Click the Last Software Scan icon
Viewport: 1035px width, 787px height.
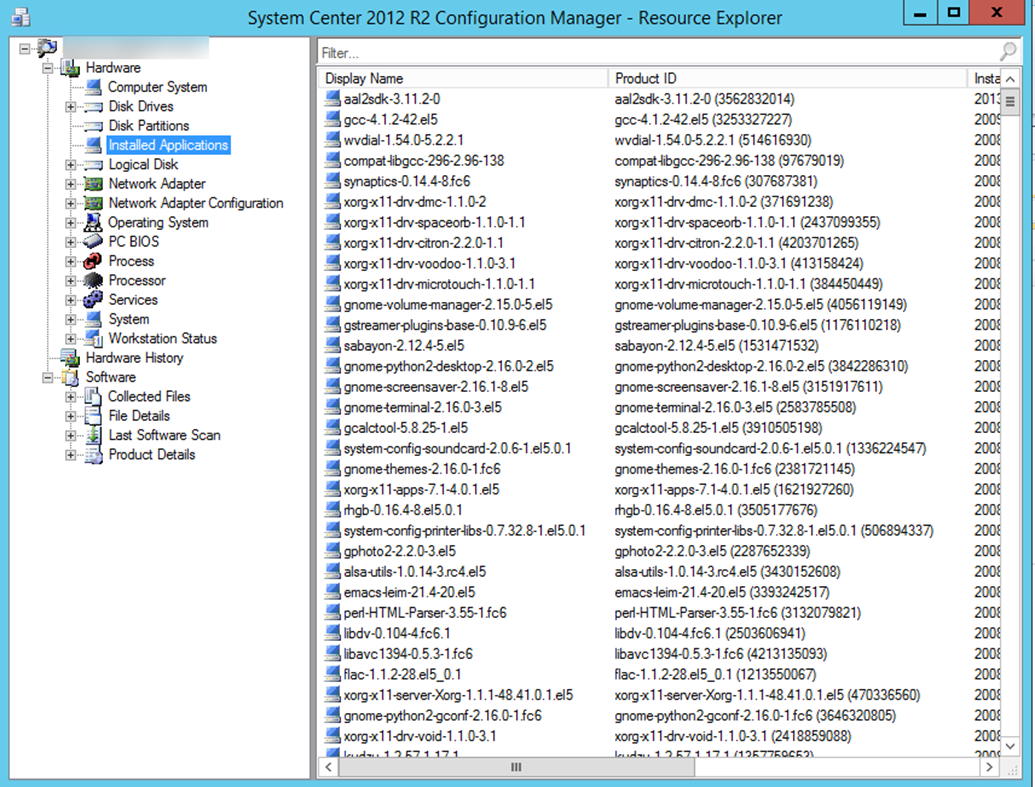pos(94,435)
